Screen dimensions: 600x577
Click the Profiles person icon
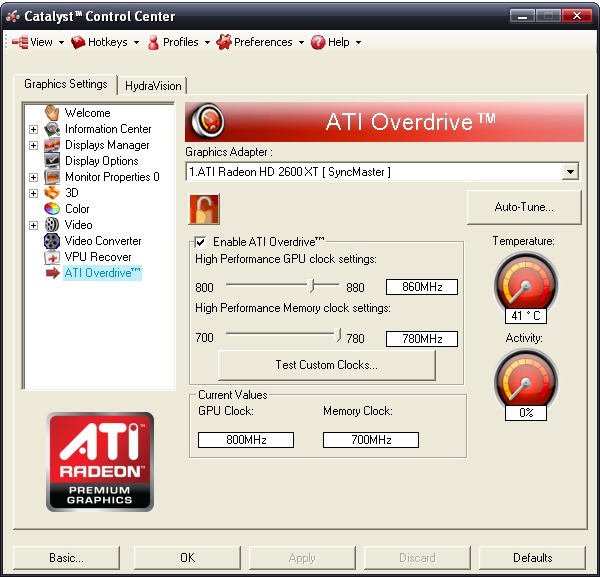[153, 42]
